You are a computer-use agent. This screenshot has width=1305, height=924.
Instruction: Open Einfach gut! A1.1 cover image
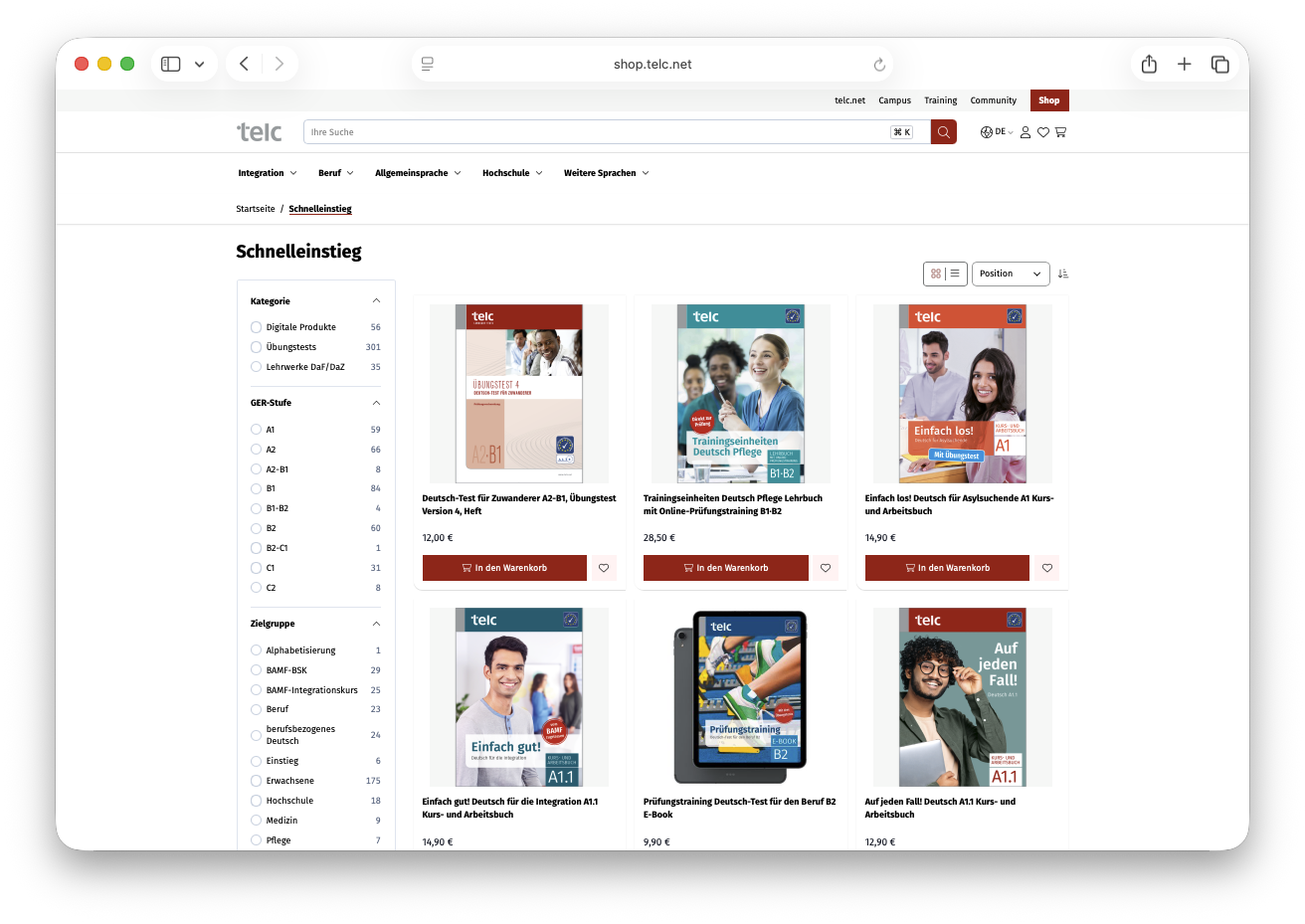coord(518,697)
